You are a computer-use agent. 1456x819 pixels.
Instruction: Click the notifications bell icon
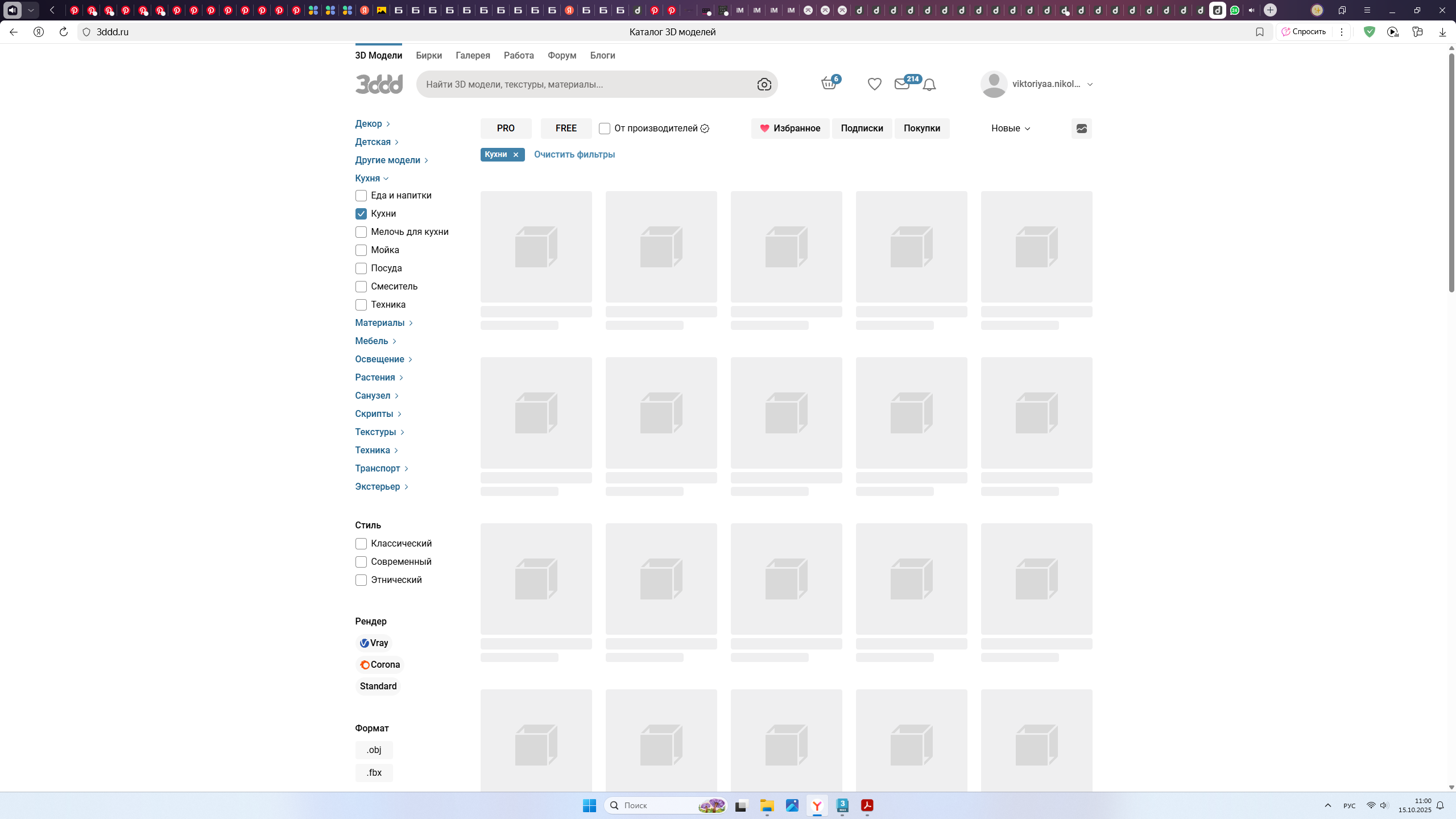point(929,85)
